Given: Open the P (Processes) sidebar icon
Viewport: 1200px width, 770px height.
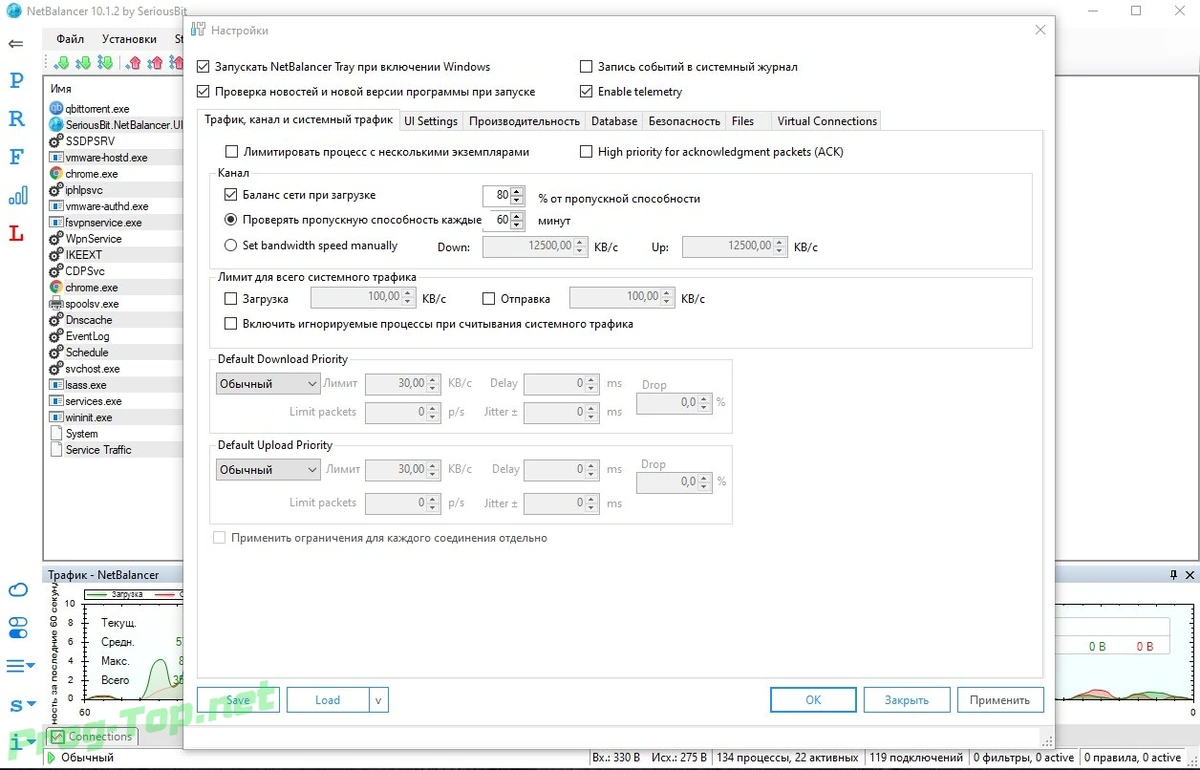Looking at the screenshot, I should click(x=16, y=81).
